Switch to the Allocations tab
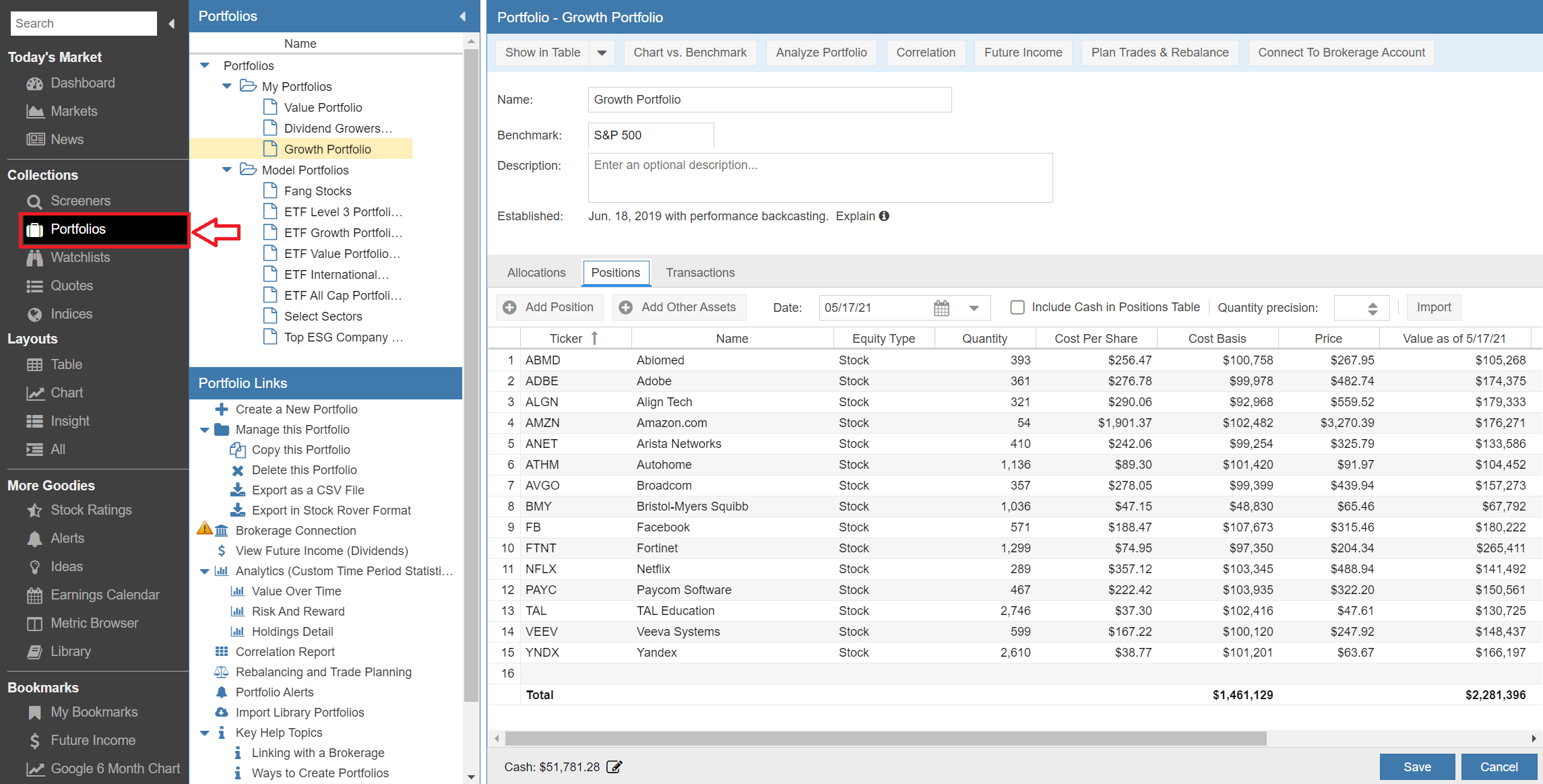 pyautogui.click(x=536, y=273)
